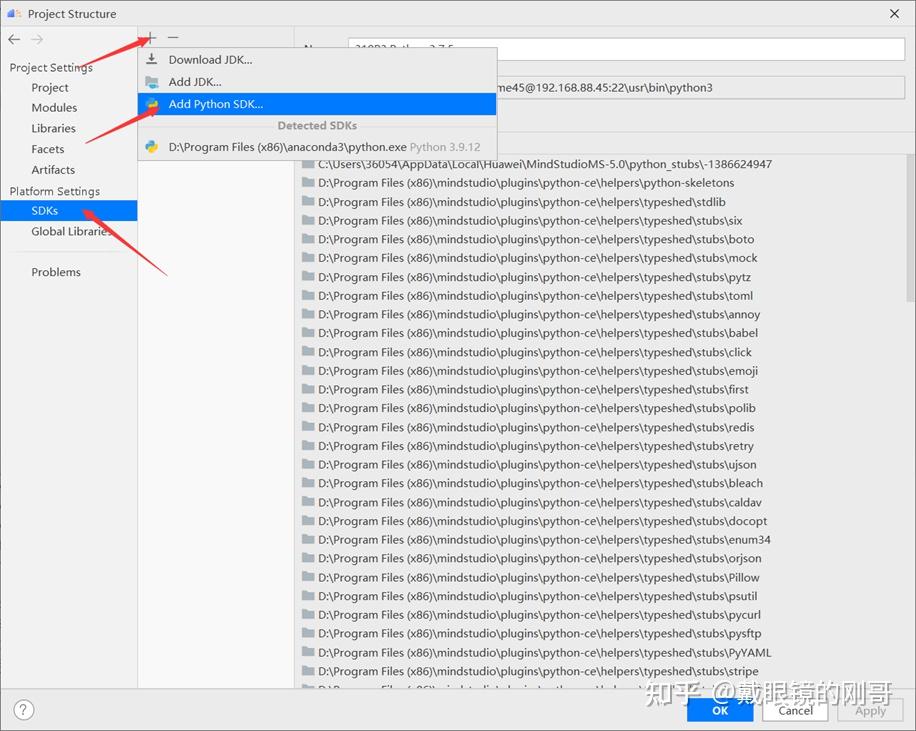Dismiss the dialog with Cancel
Screen dimensions: 916x731
point(794,711)
